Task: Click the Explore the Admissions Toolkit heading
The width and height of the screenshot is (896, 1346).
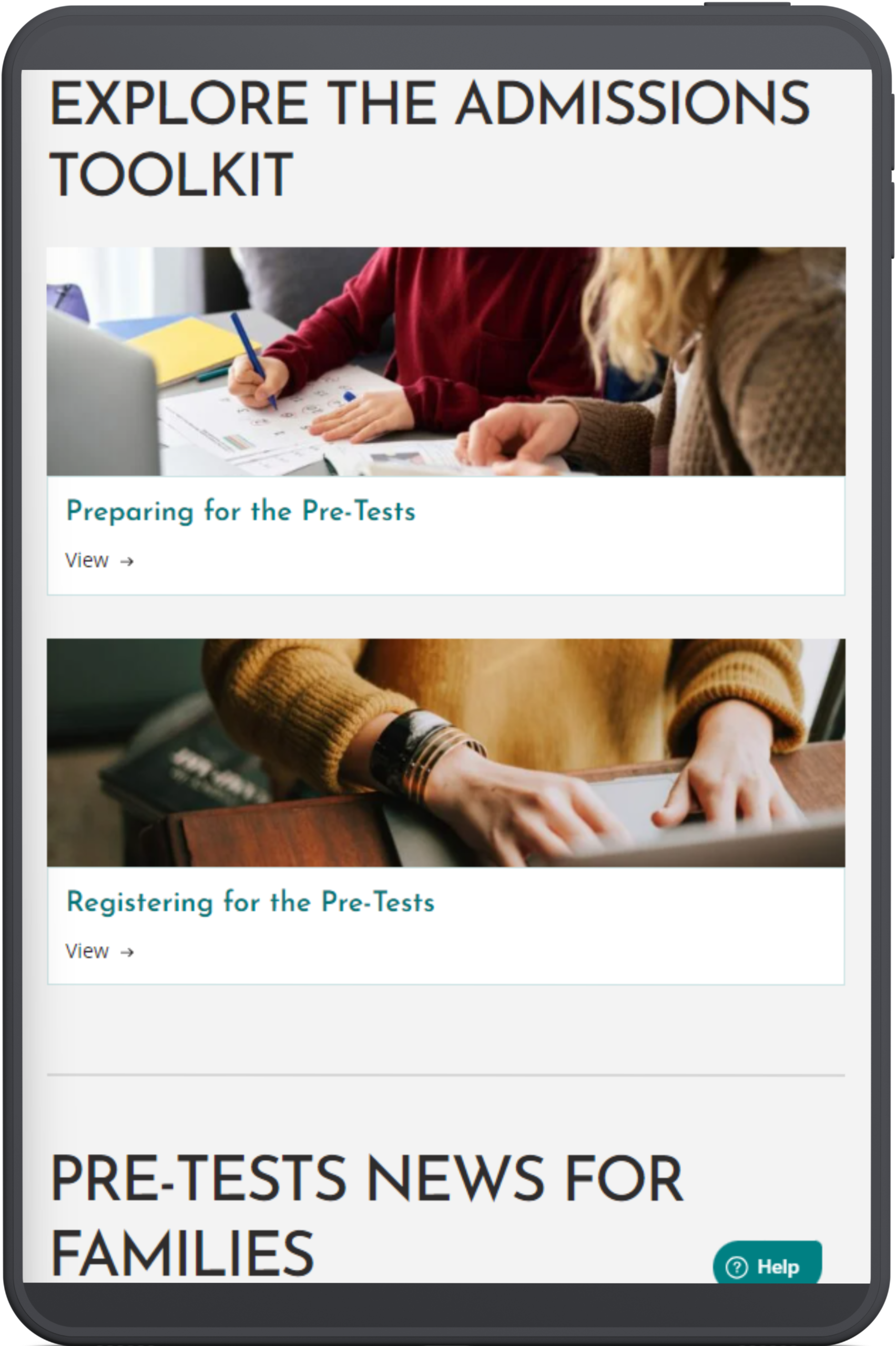Action: (430, 139)
